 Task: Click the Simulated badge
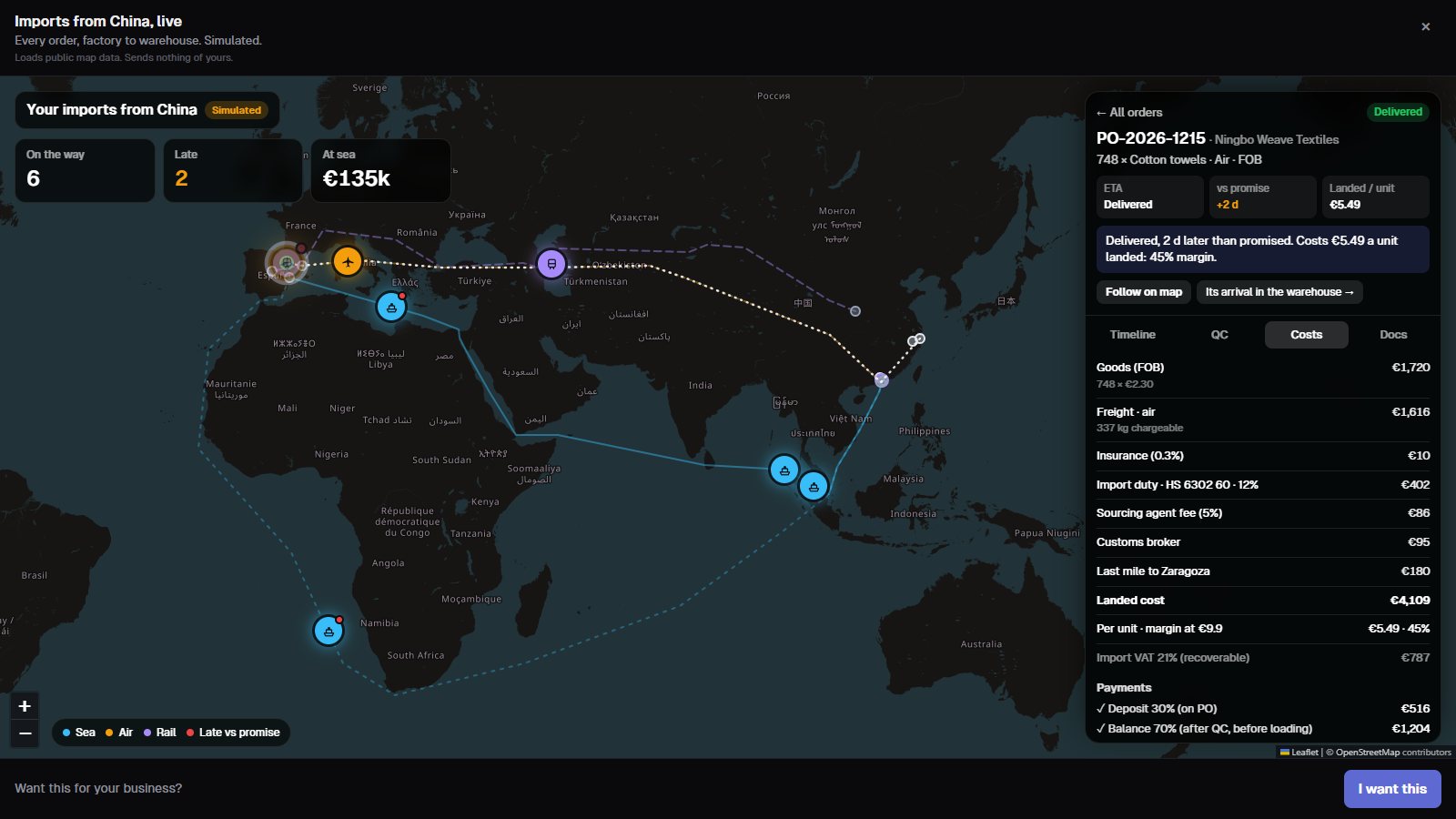tap(237, 110)
